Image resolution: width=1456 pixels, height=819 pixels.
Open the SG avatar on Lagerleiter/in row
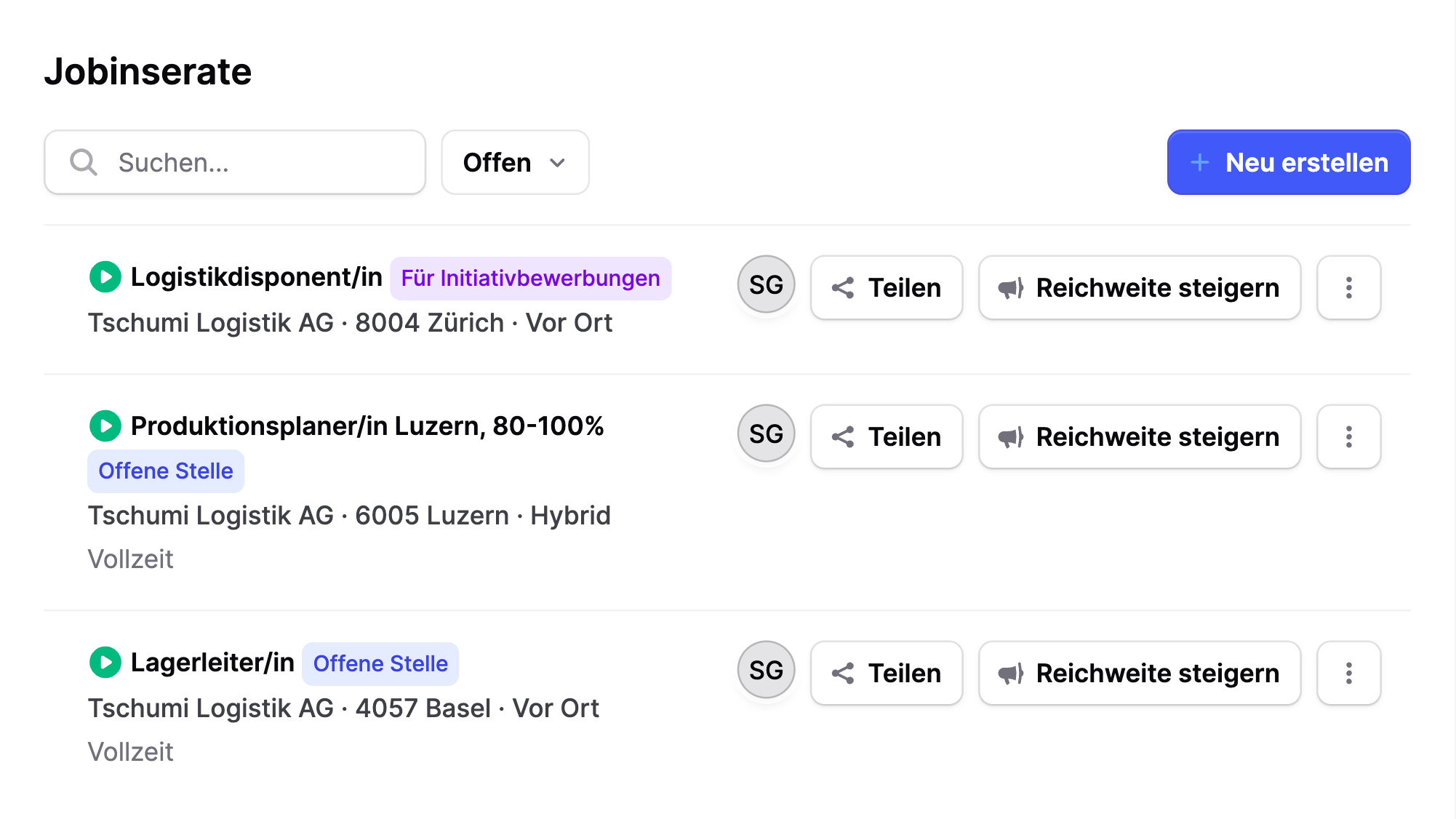(x=766, y=670)
